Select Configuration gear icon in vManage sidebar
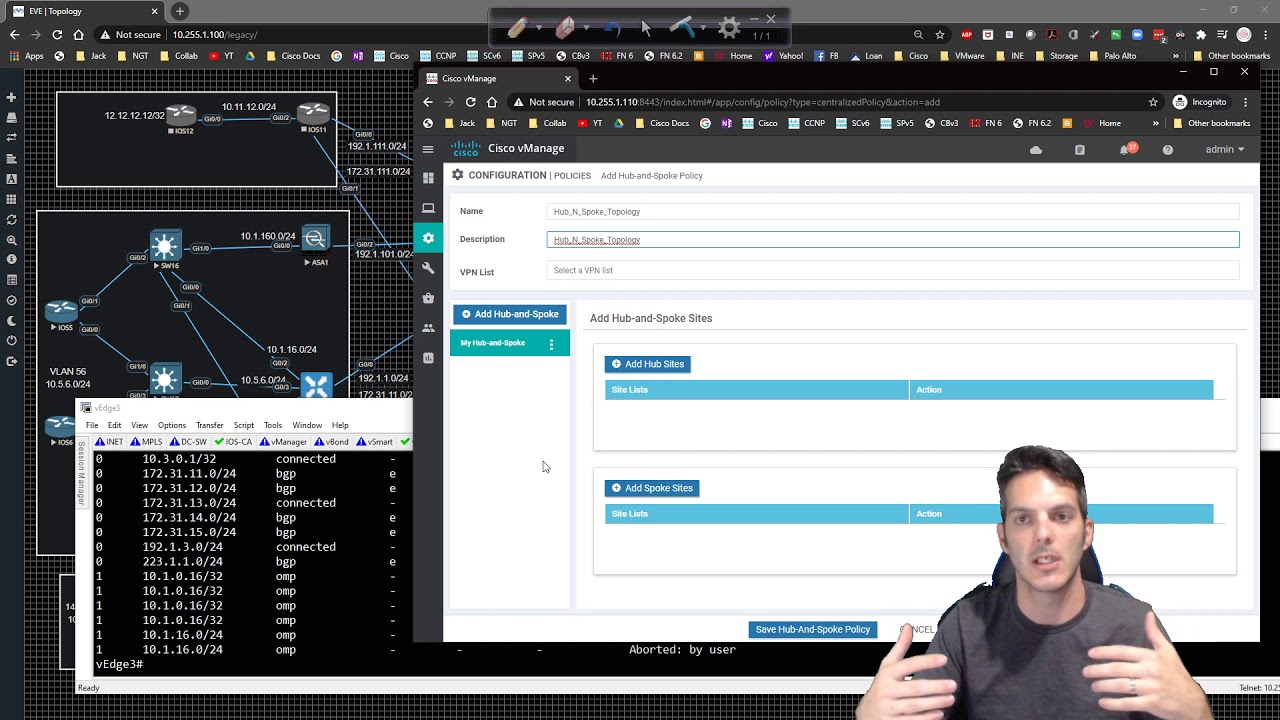This screenshot has height=720, width=1280. click(x=428, y=238)
